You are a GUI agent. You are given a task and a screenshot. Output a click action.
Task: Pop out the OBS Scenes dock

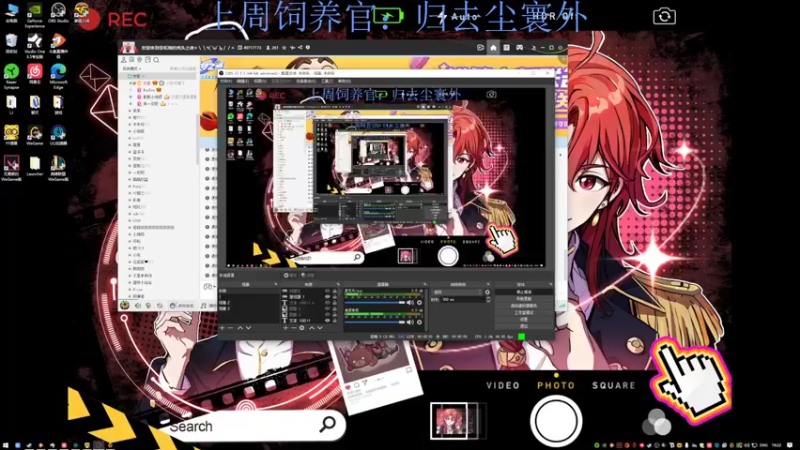point(276,284)
